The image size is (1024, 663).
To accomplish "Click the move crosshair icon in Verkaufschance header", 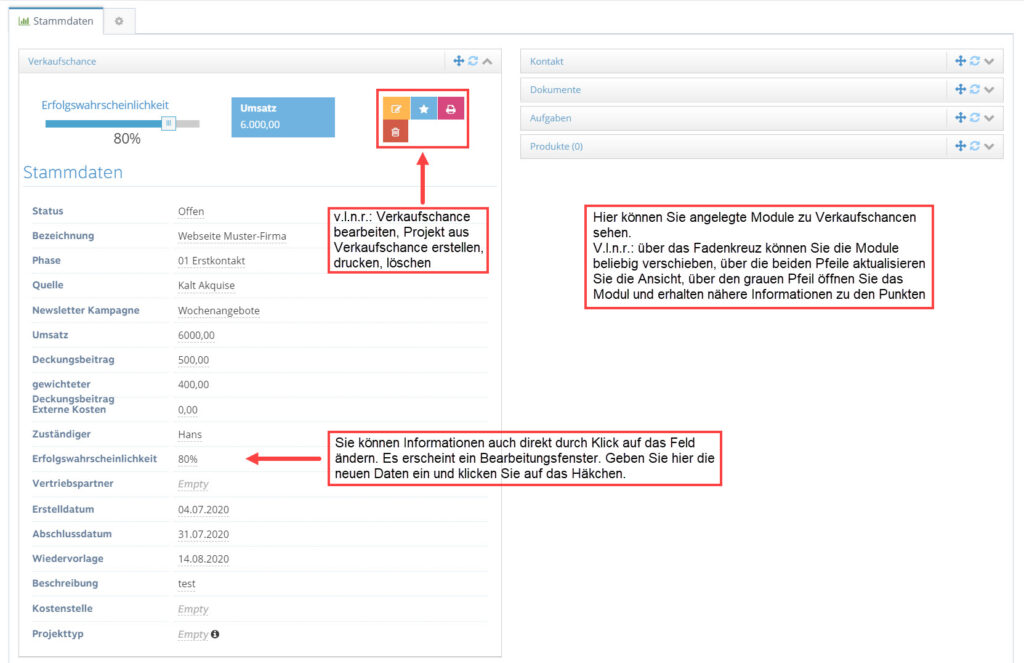I will pyautogui.click(x=458, y=61).
